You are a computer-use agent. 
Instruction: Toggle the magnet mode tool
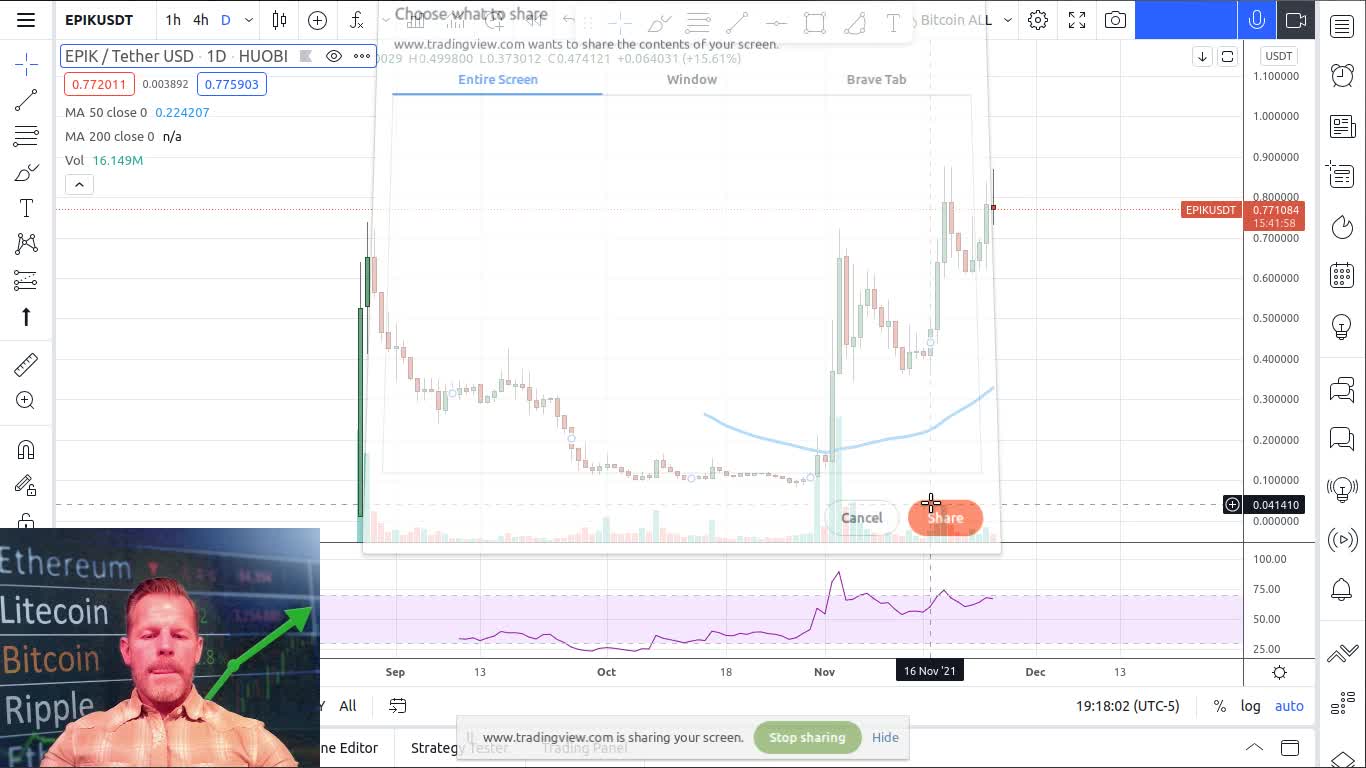point(26,449)
